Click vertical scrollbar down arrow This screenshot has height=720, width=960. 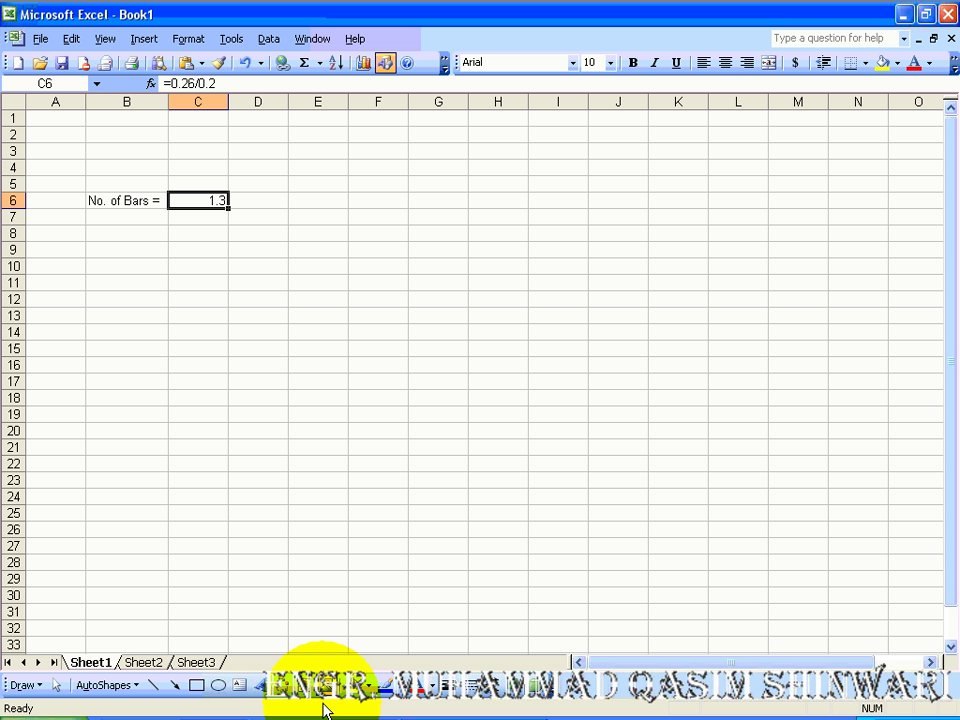click(951, 646)
